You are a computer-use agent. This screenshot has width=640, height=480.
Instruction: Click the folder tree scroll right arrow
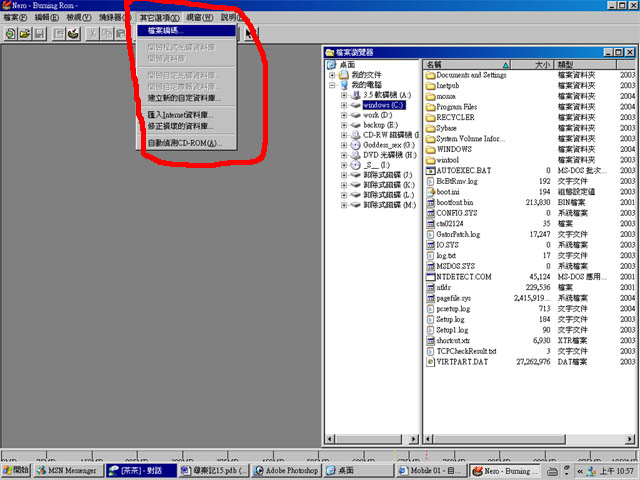click(413, 439)
